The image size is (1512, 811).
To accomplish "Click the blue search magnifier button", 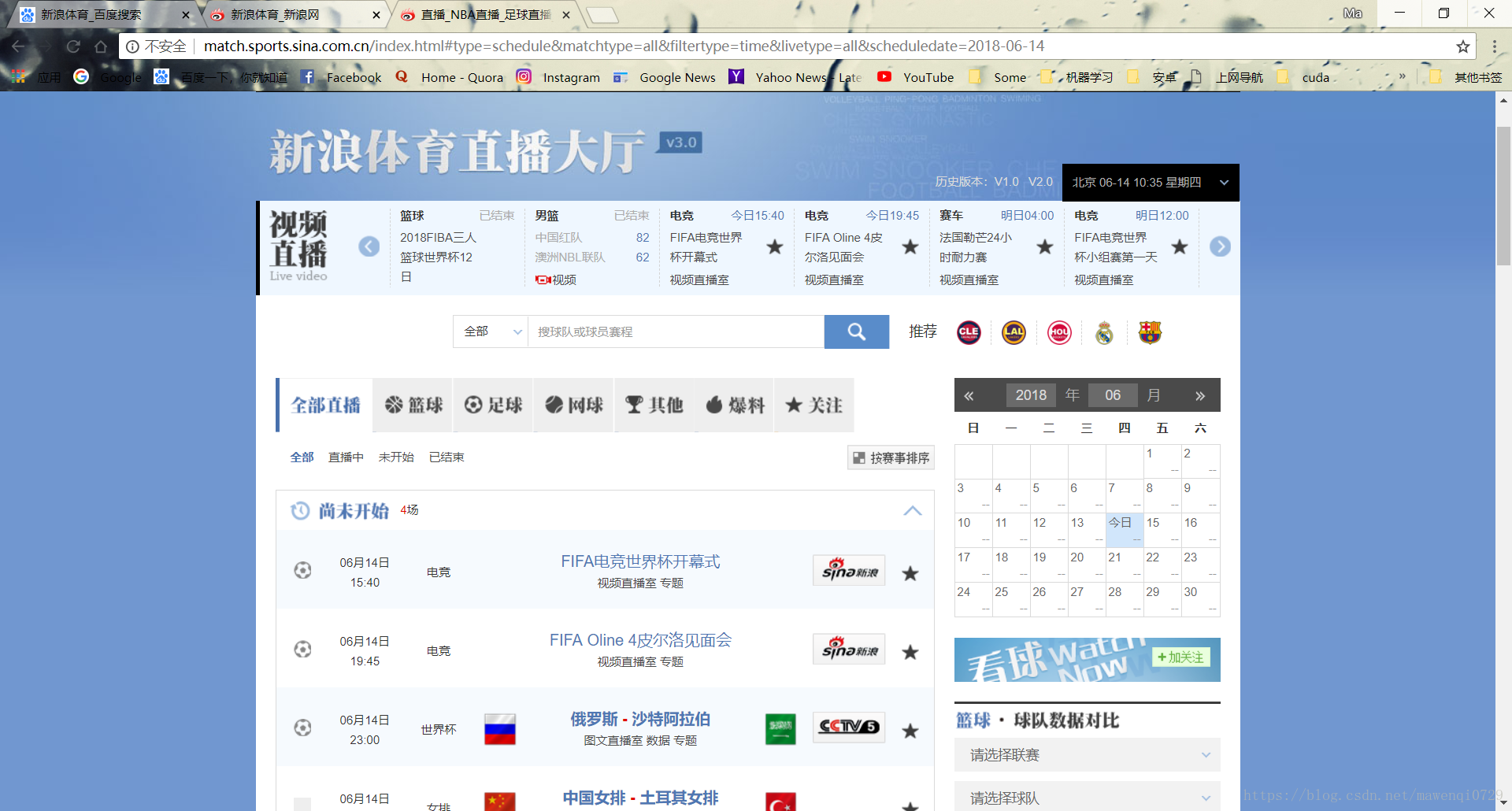I will point(856,331).
